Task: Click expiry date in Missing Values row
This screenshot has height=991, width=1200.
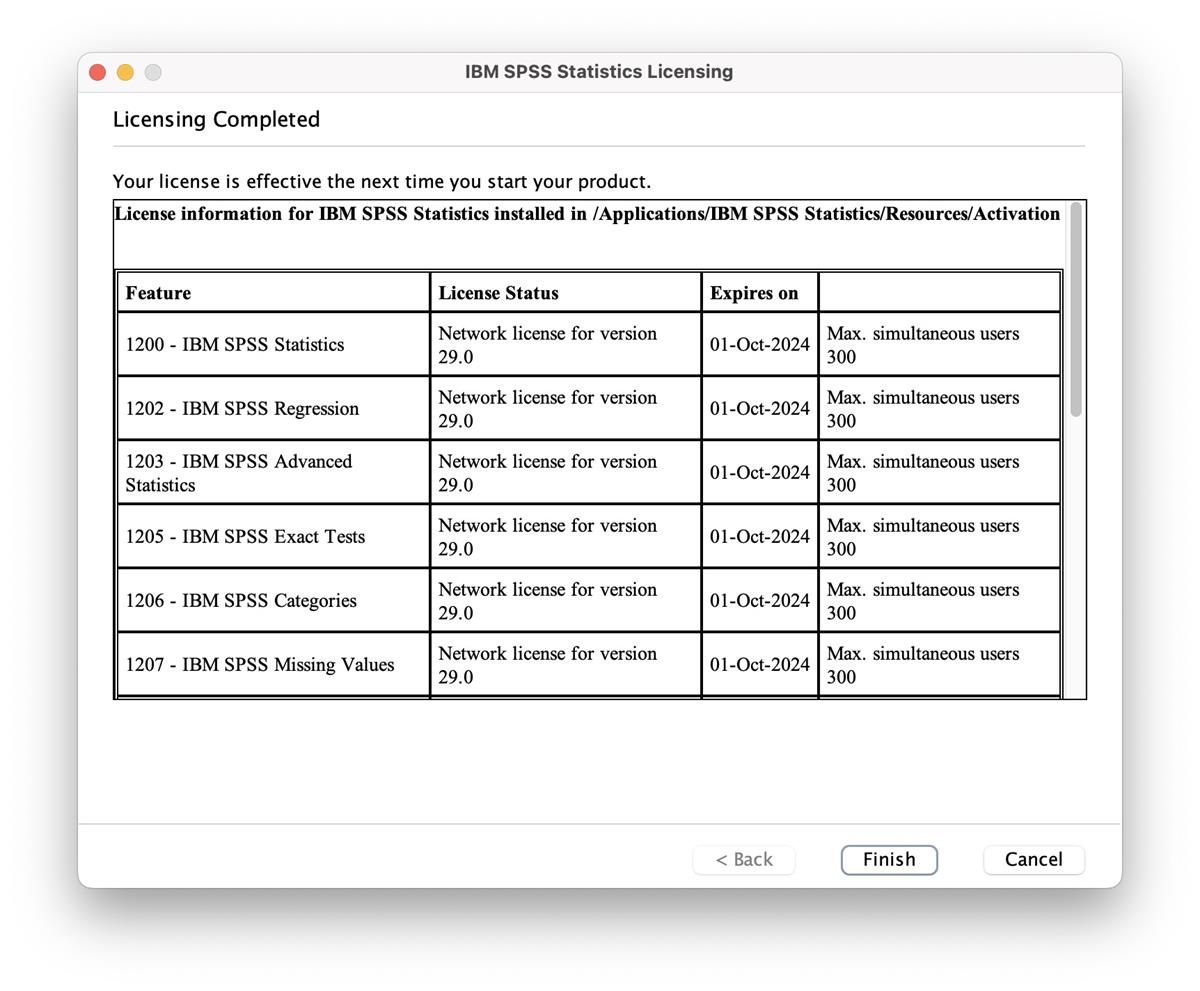Action: tap(760, 664)
